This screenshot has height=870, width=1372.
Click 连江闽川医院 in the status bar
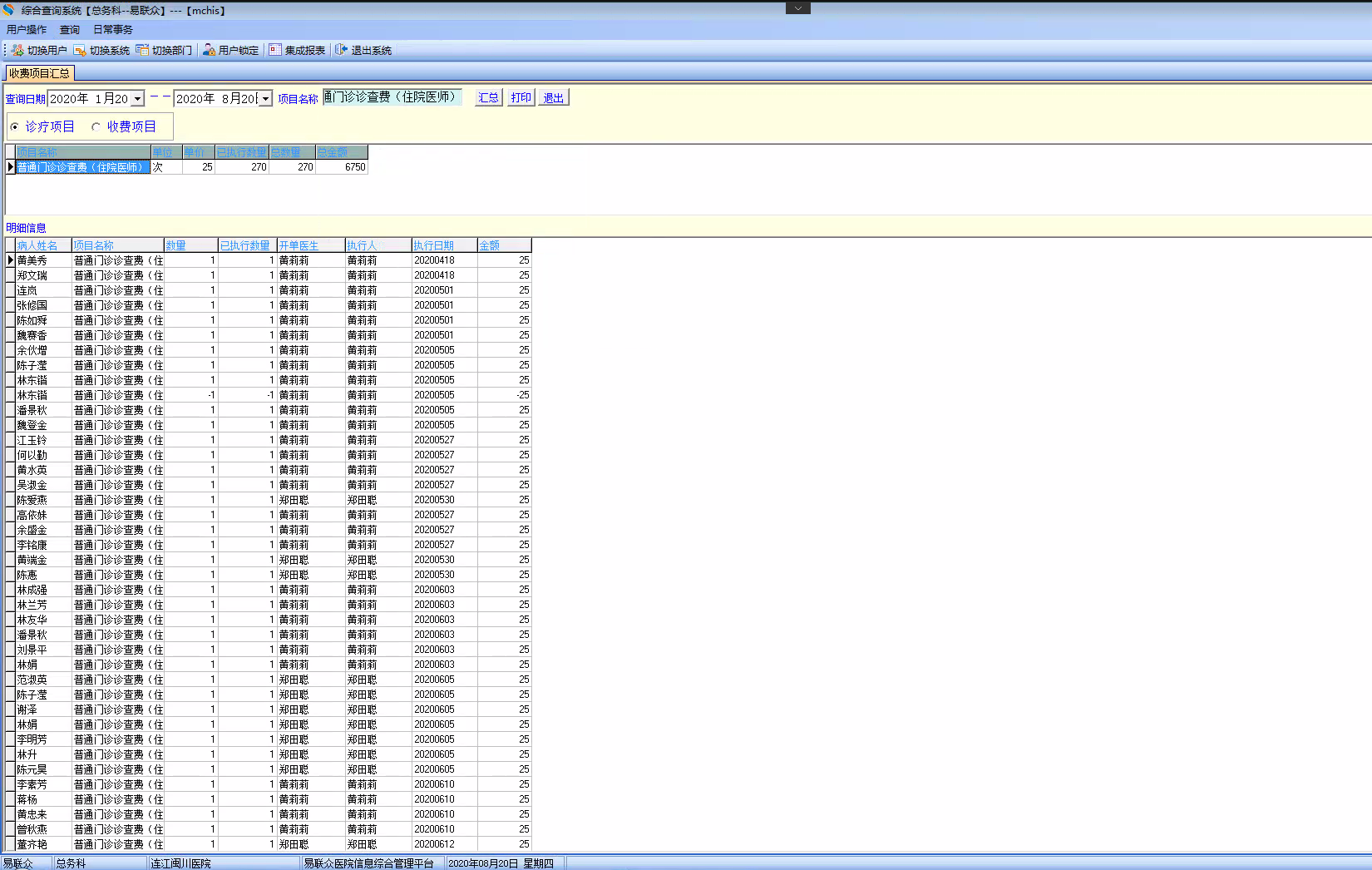[x=180, y=863]
